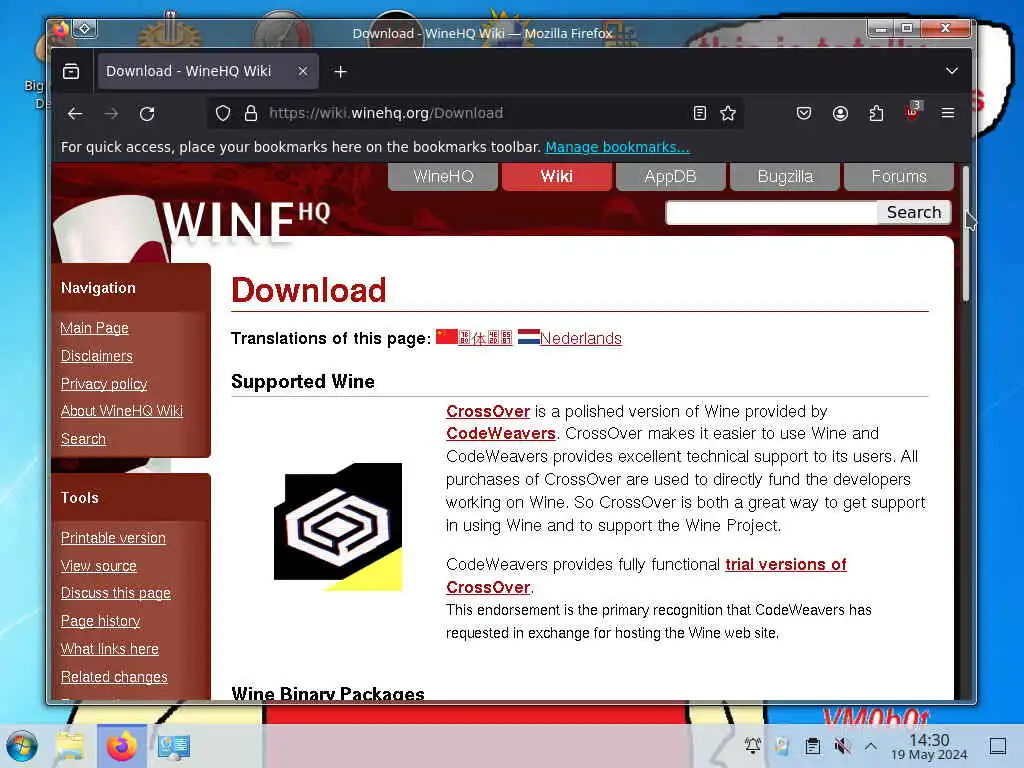
Task: Open the Privacy policy sidebar link
Action: tap(104, 384)
